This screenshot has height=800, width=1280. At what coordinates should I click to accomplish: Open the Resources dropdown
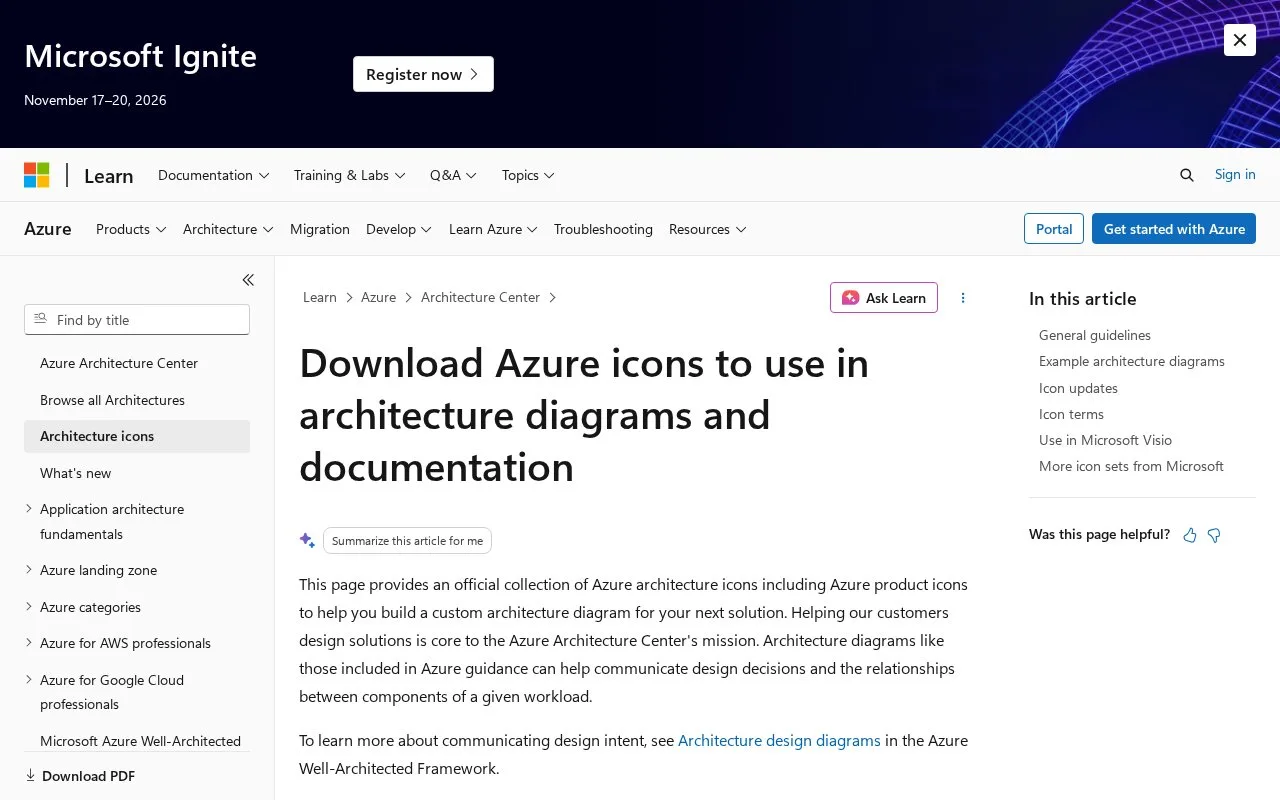tap(708, 229)
